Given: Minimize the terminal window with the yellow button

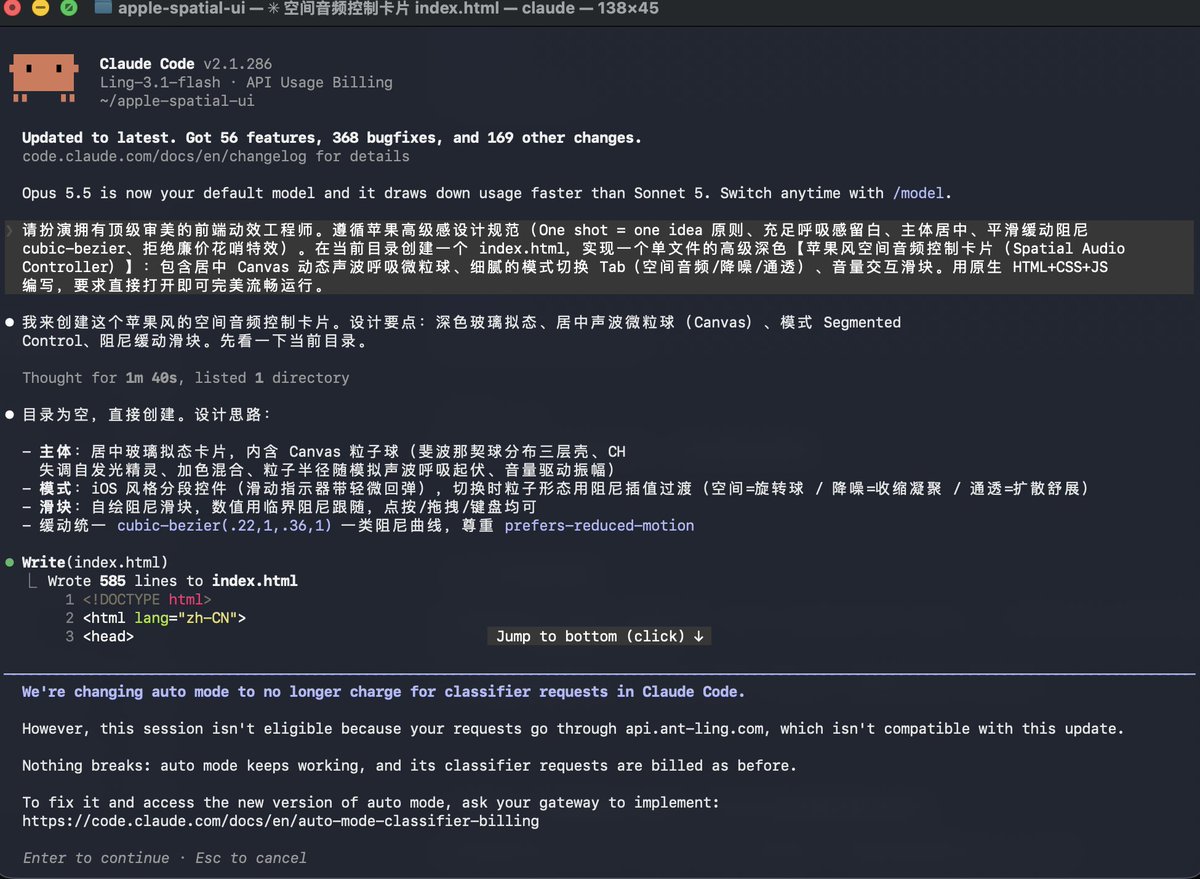Looking at the screenshot, I should 41,9.
